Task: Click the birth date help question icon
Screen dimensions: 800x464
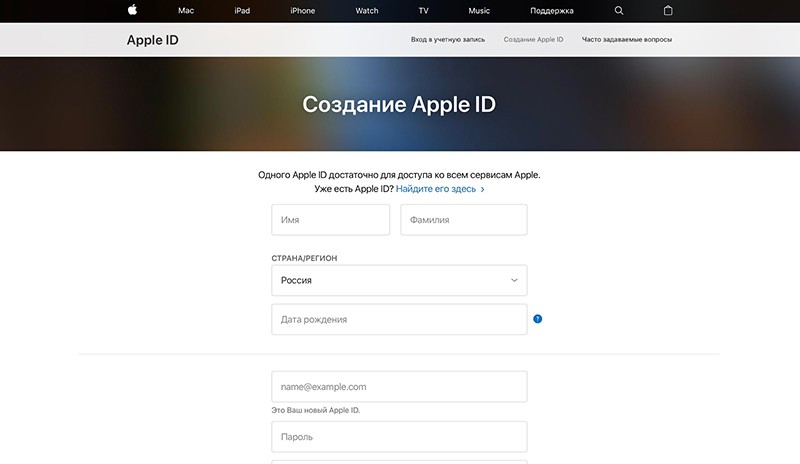Action: pos(537,319)
